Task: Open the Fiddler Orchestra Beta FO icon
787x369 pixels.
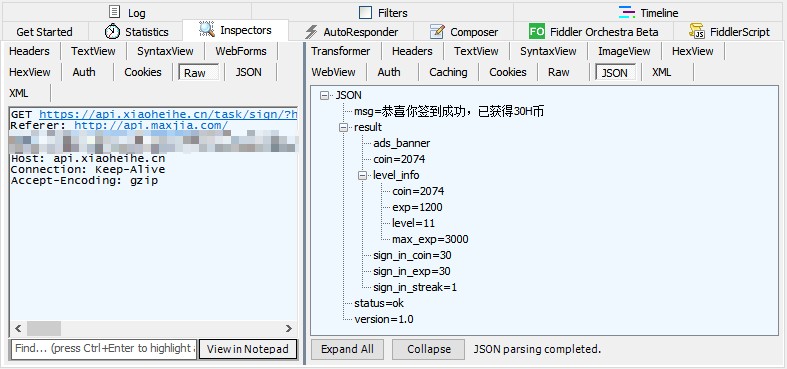Action: coord(537,32)
